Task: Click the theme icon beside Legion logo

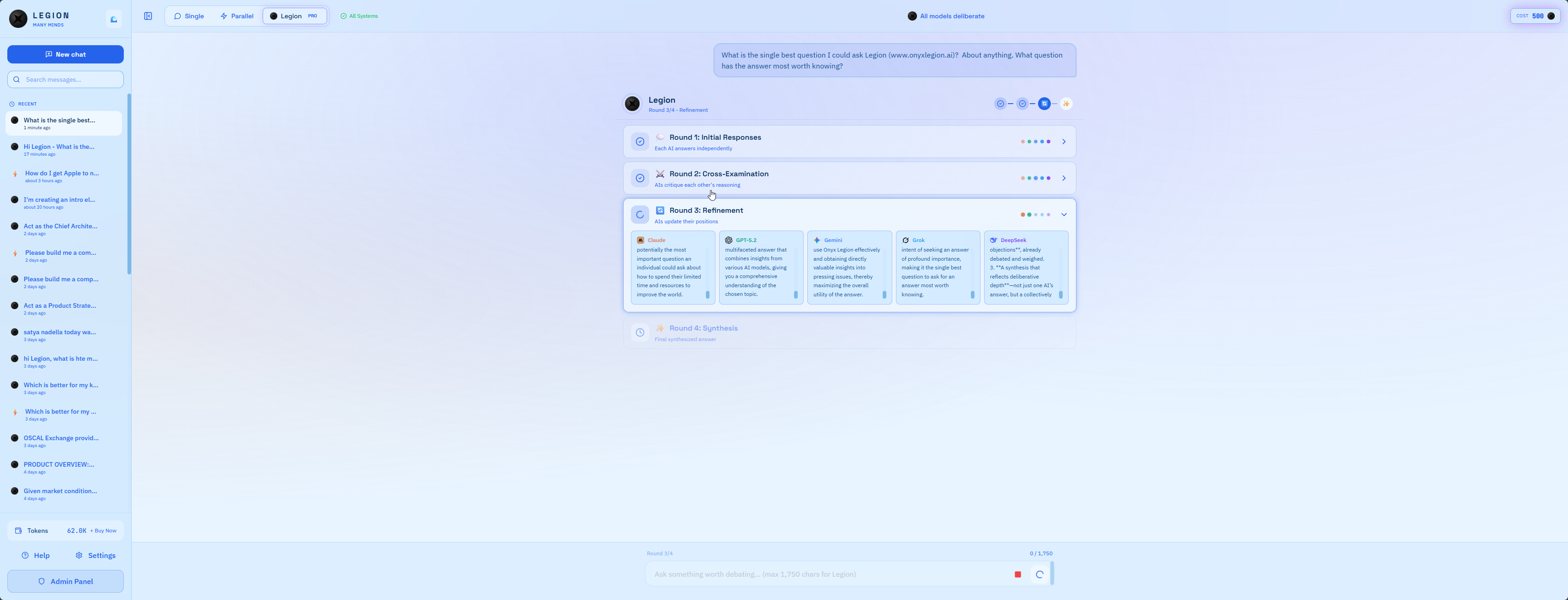Action: tap(114, 19)
